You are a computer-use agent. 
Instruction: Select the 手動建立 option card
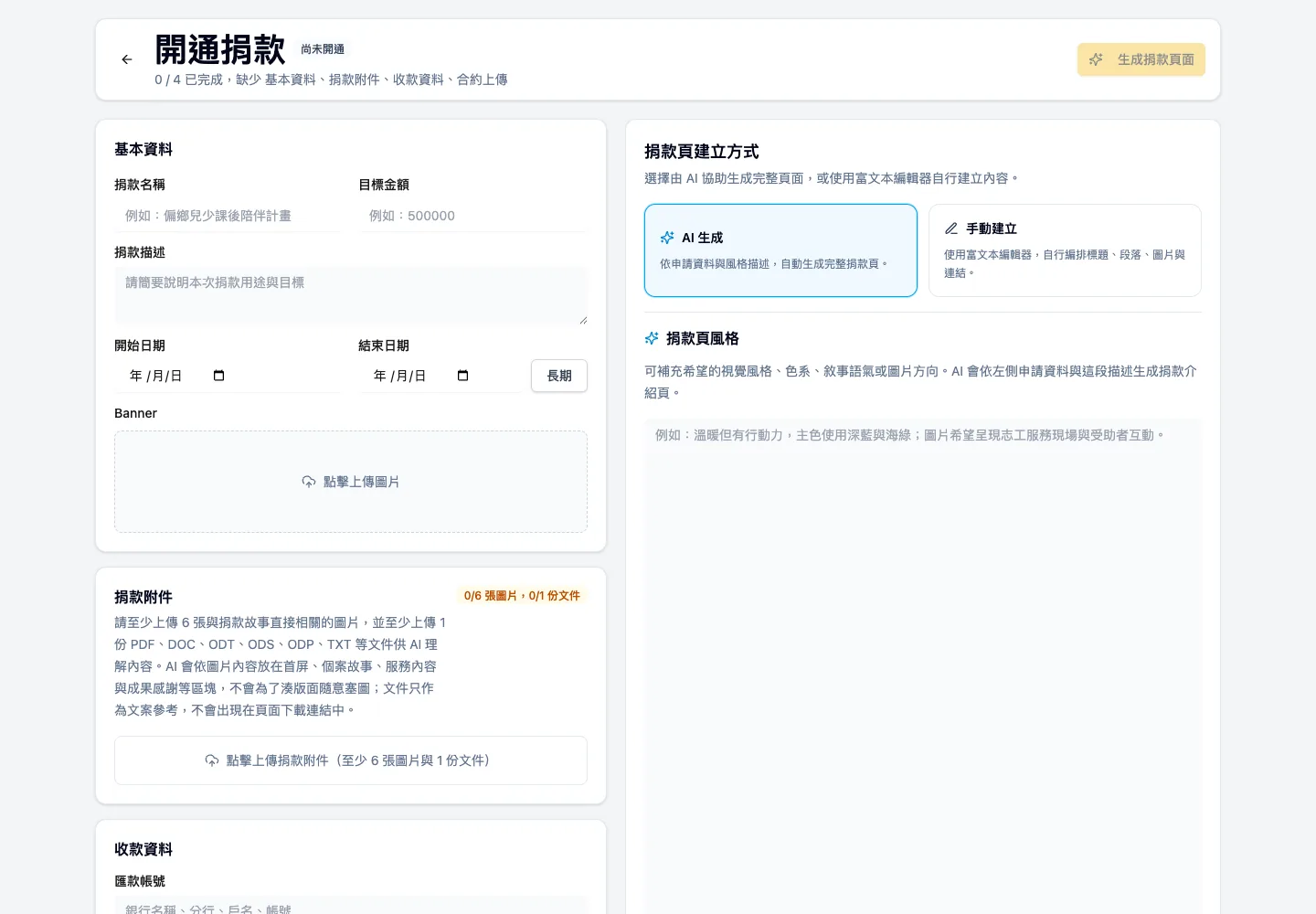pyautogui.click(x=1065, y=250)
